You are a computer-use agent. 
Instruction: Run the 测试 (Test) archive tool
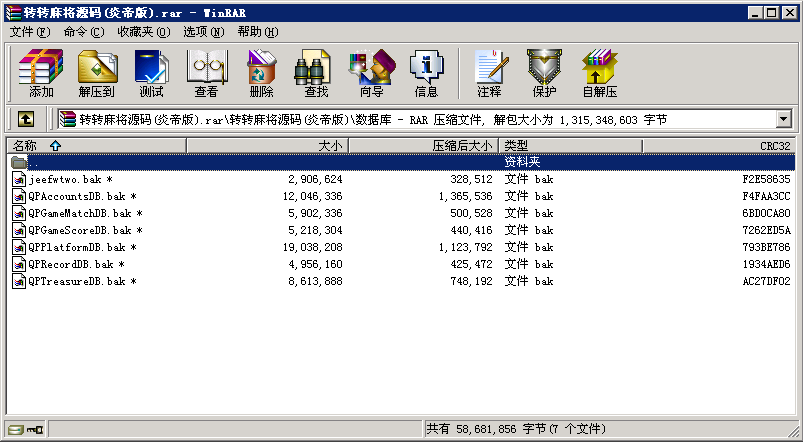(x=151, y=74)
